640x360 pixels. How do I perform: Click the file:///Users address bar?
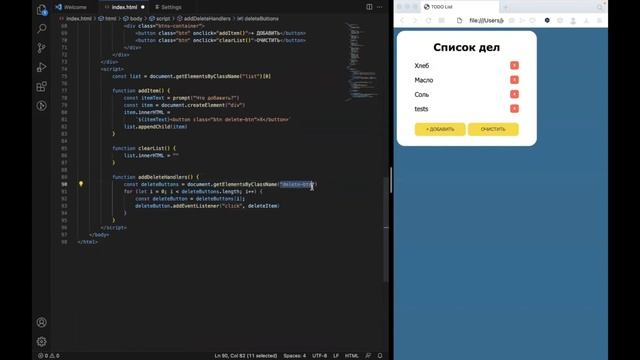tap(487, 20)
